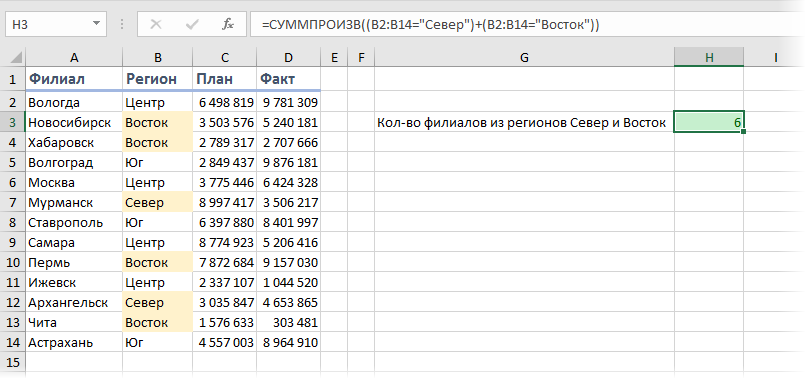Select the cell containing Чита

74,322
